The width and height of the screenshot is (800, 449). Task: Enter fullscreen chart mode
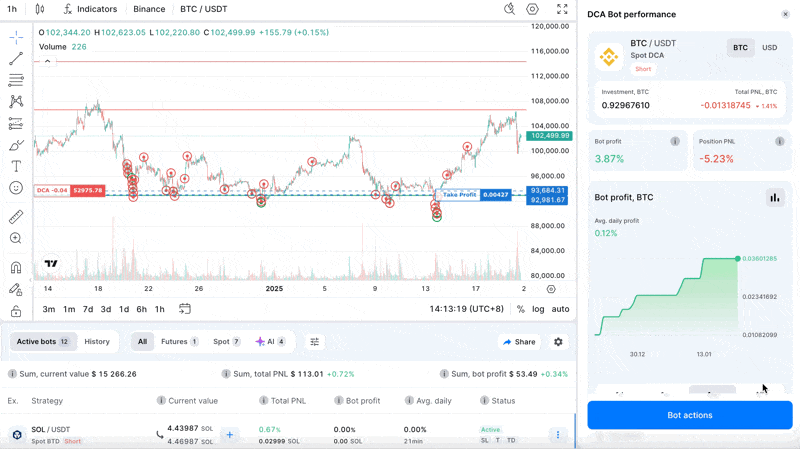[x=562, y=9]
